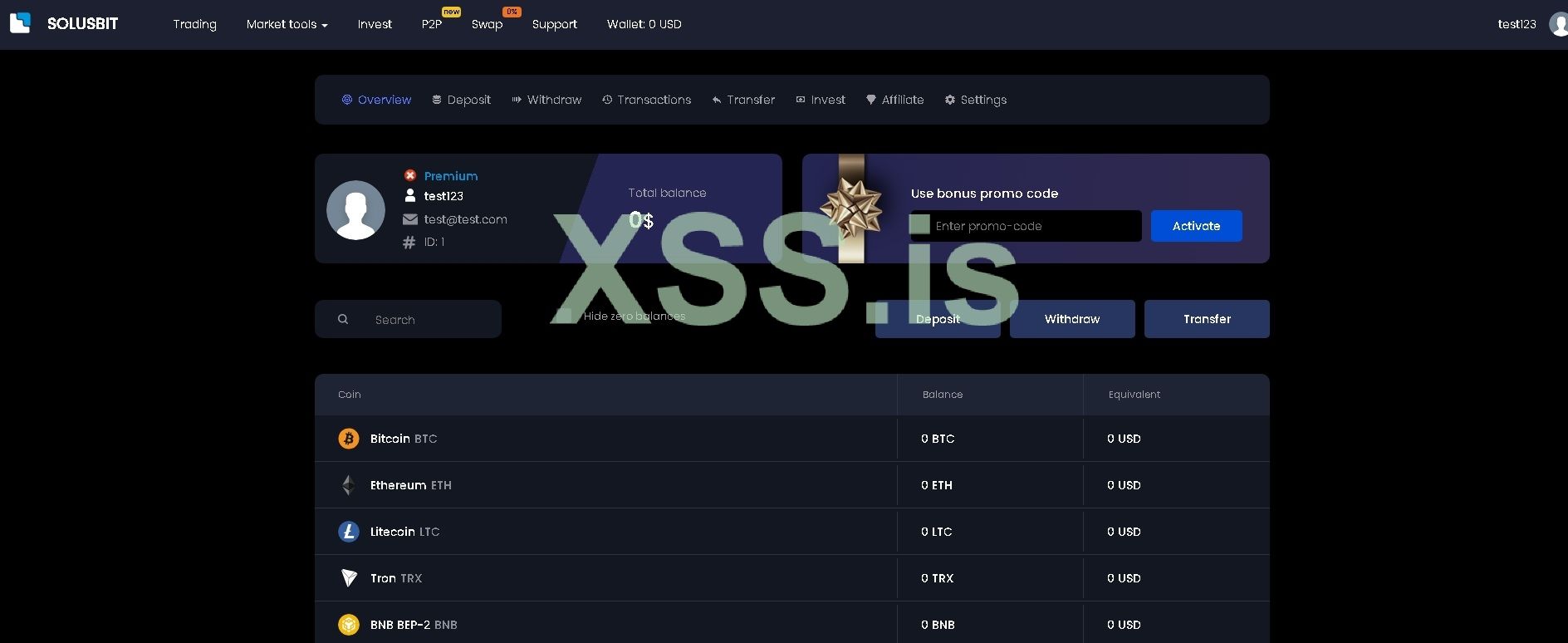Viewport: 1568px width, 643px height.
Task: Click the Balance column header
Action: click(x=943, y=395)
